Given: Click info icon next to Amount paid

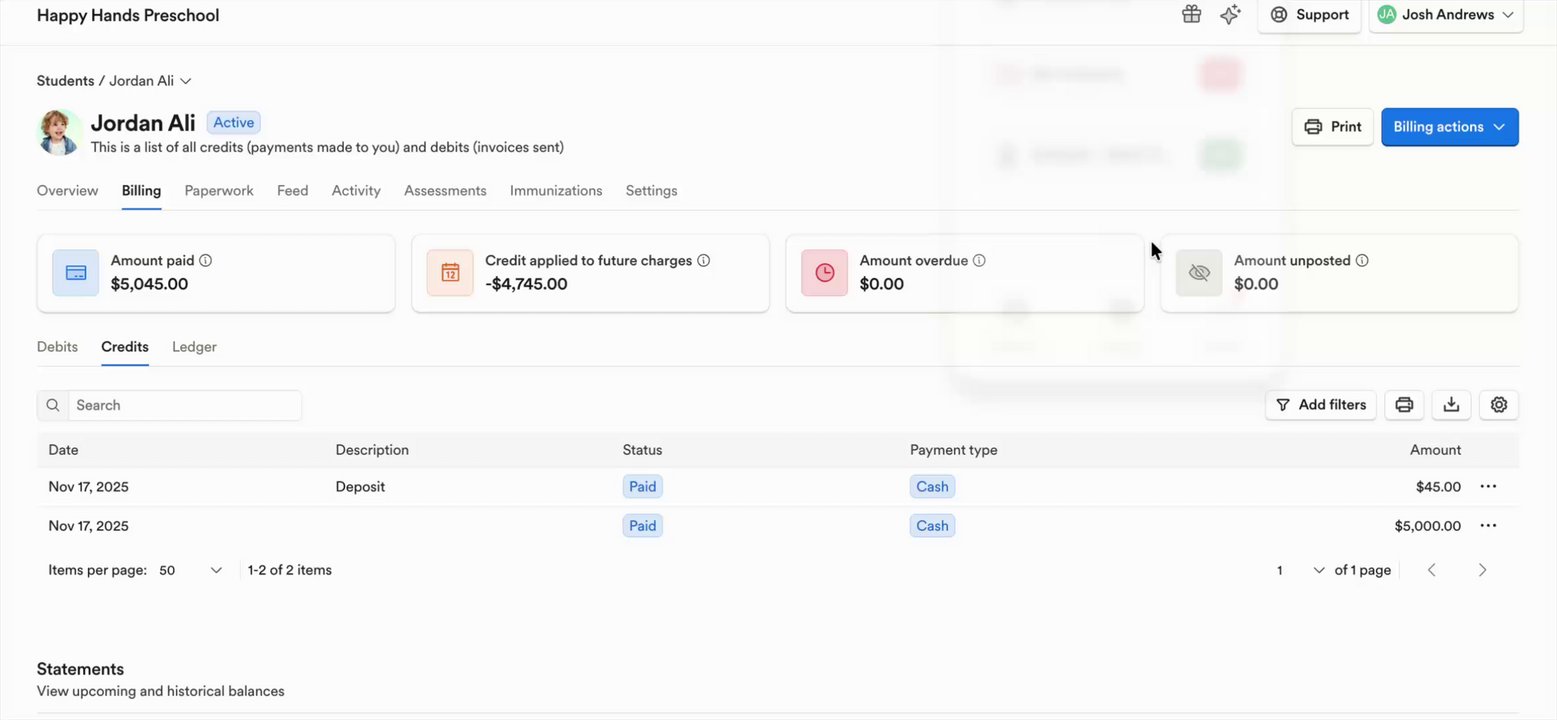Looking at the screenshot, I should coord(206,261).
